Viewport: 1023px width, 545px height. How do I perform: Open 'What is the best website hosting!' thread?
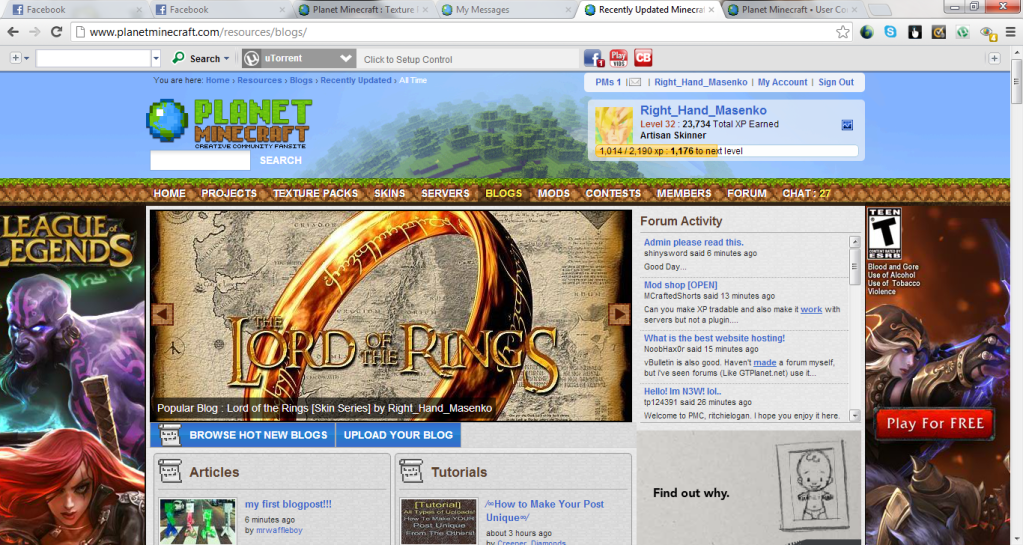(714, 338)
